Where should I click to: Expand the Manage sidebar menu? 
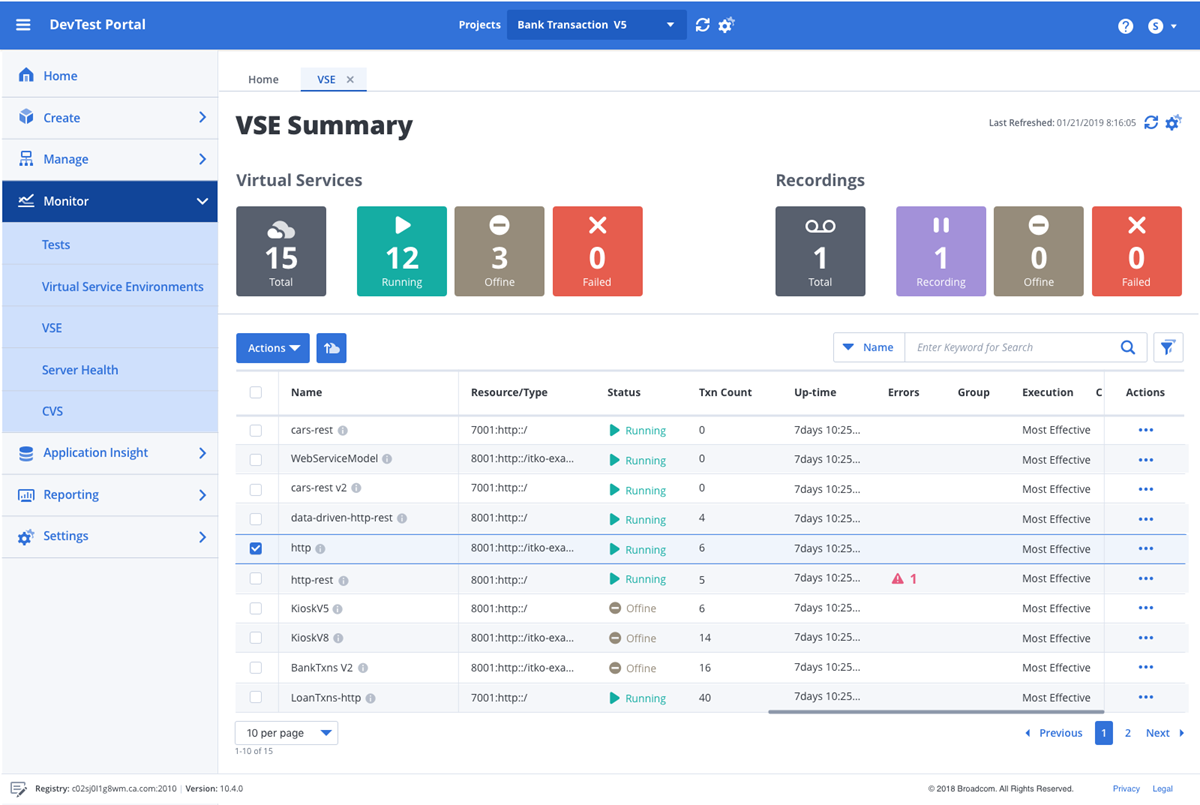110,159
